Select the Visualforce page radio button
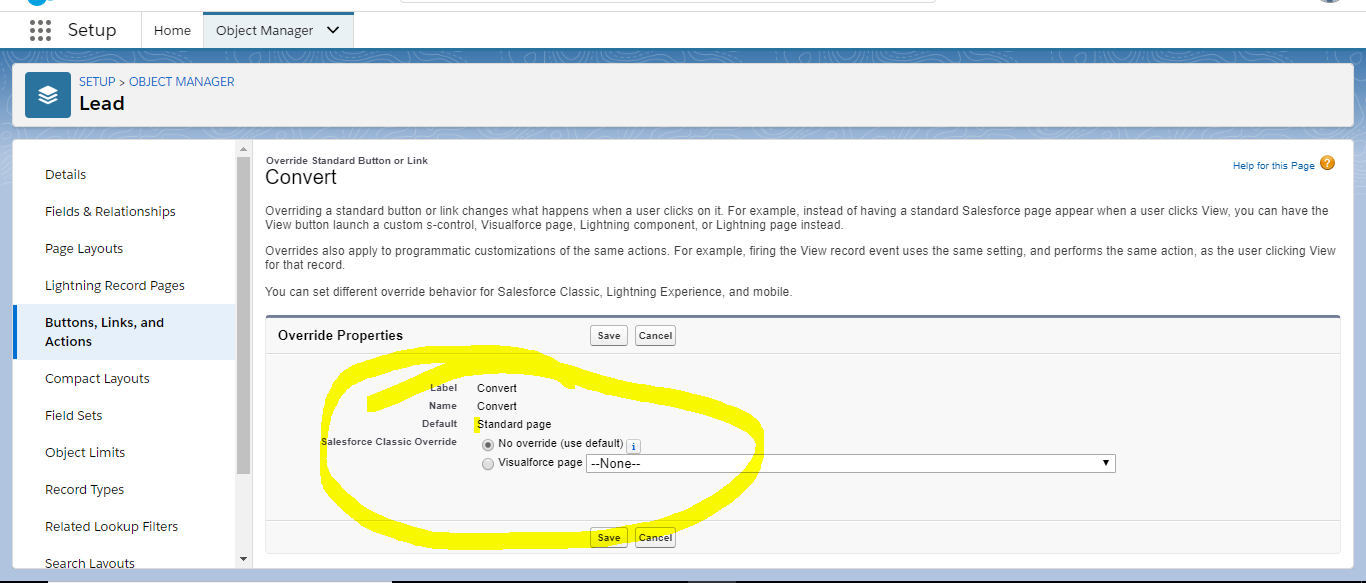Screen dimensions: 1366x583 point(488,464)
